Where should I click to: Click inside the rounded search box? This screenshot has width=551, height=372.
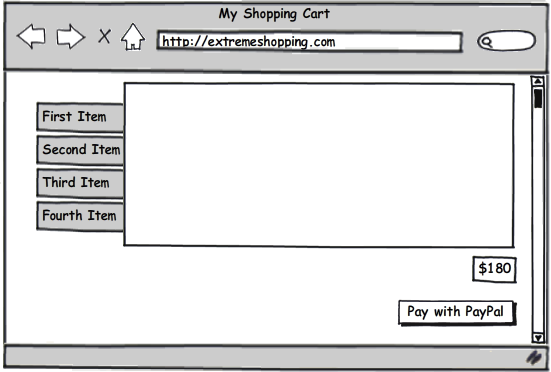tap(506, 41)
